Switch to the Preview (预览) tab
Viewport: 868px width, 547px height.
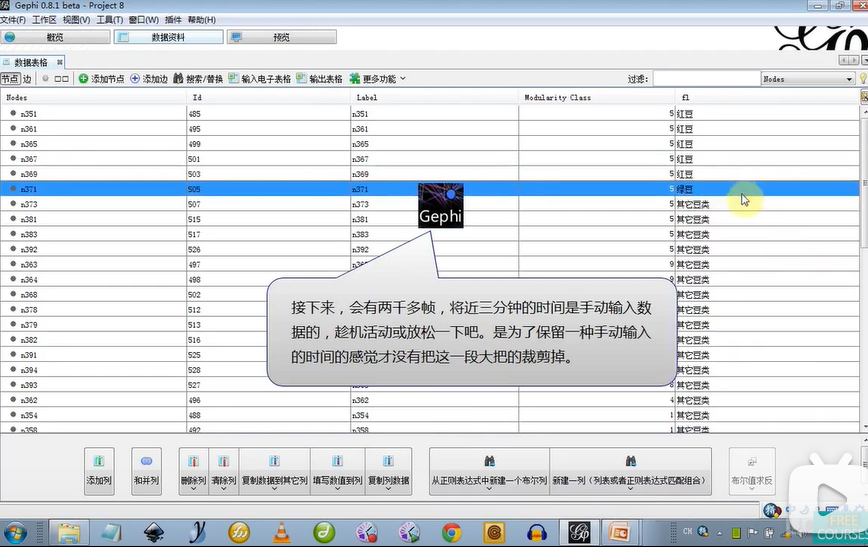[x=281, y=37]
